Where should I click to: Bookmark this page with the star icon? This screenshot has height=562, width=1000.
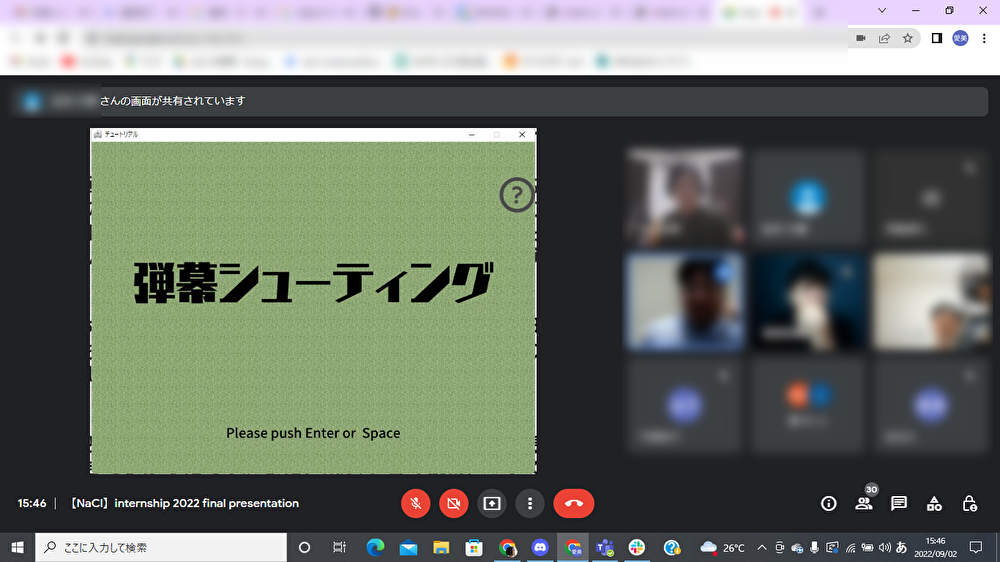click(908, 38)
